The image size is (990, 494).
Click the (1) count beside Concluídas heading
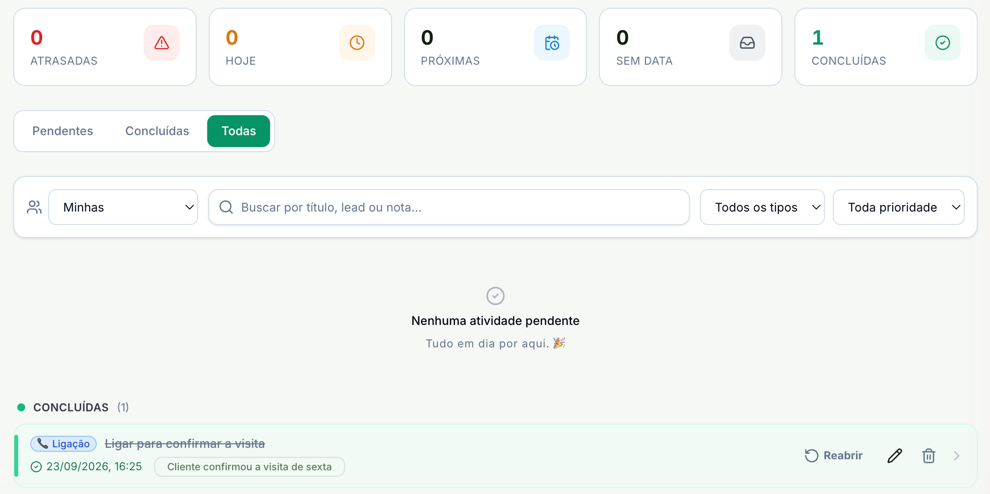[x=123, y=407]
